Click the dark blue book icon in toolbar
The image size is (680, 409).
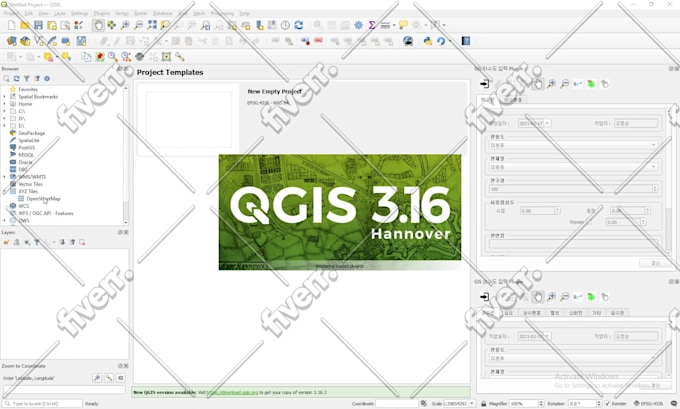(466, 41)
